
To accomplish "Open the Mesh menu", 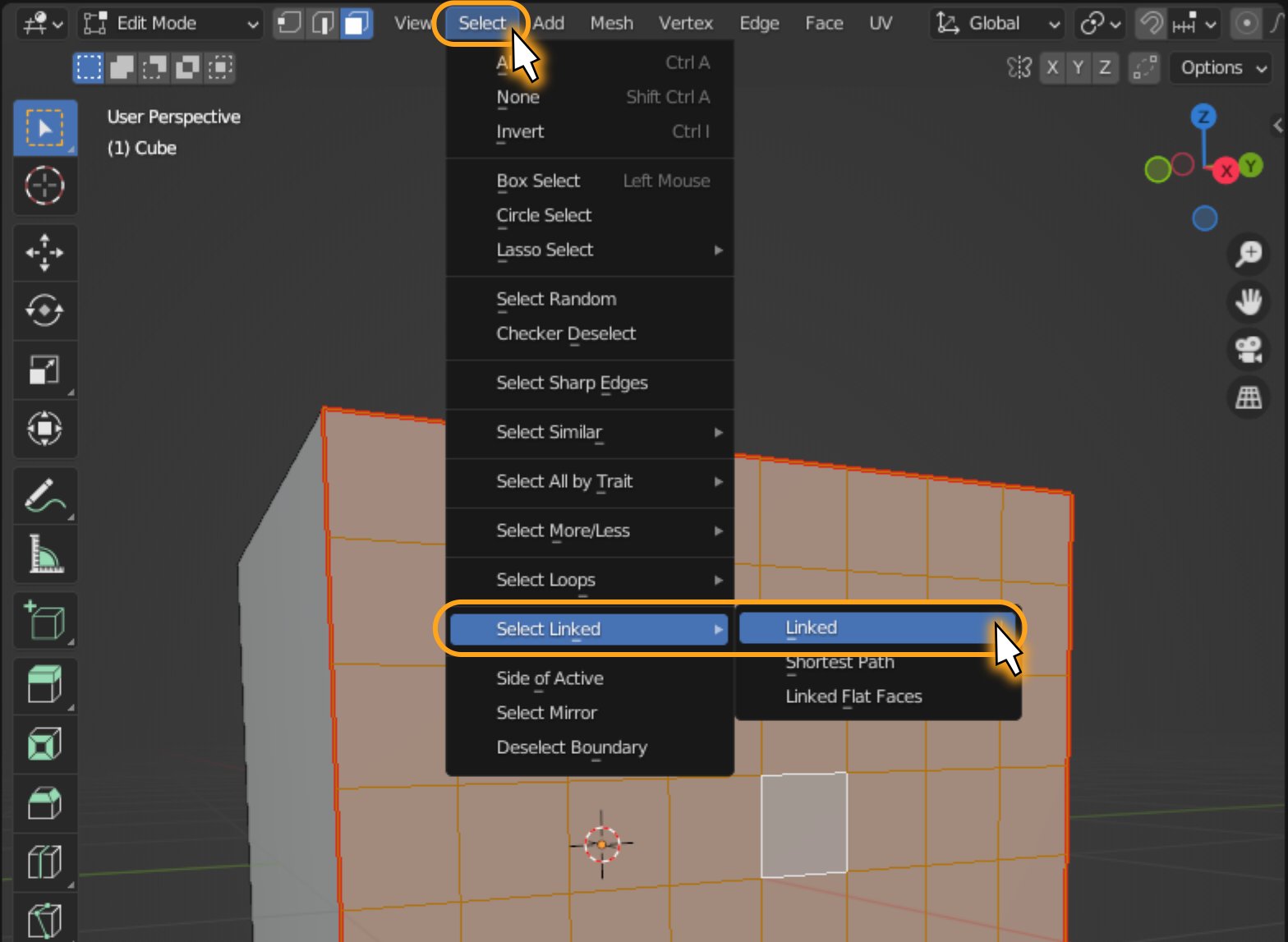I will (x=611, y=24).
